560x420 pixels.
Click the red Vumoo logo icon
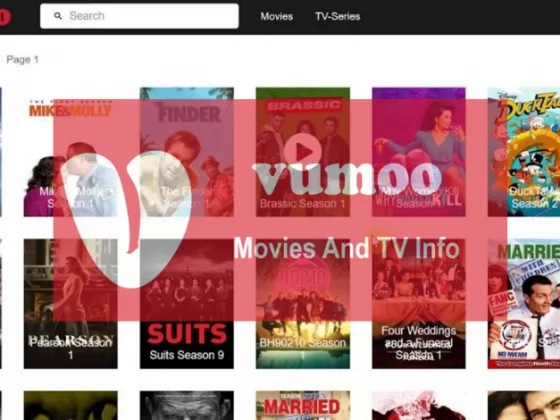click(5, 17)
